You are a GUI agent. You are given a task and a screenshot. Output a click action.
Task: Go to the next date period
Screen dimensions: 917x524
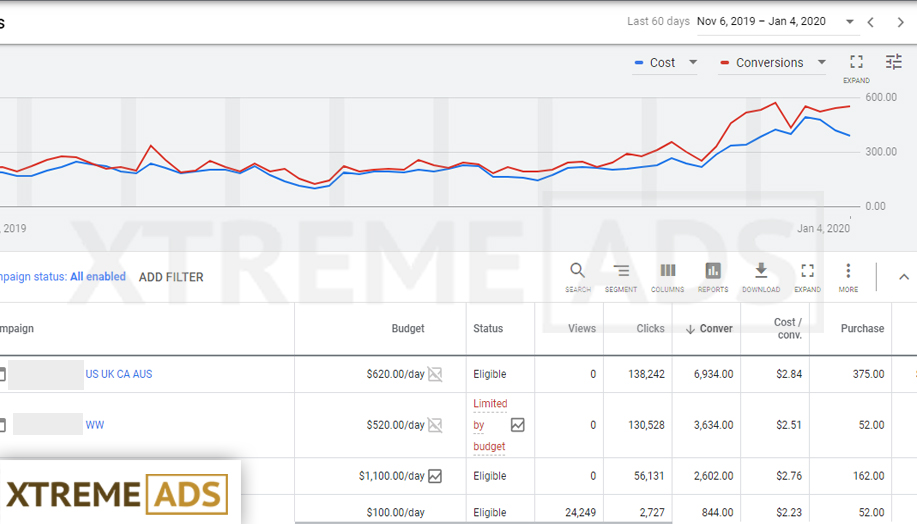tap(900, 22)
